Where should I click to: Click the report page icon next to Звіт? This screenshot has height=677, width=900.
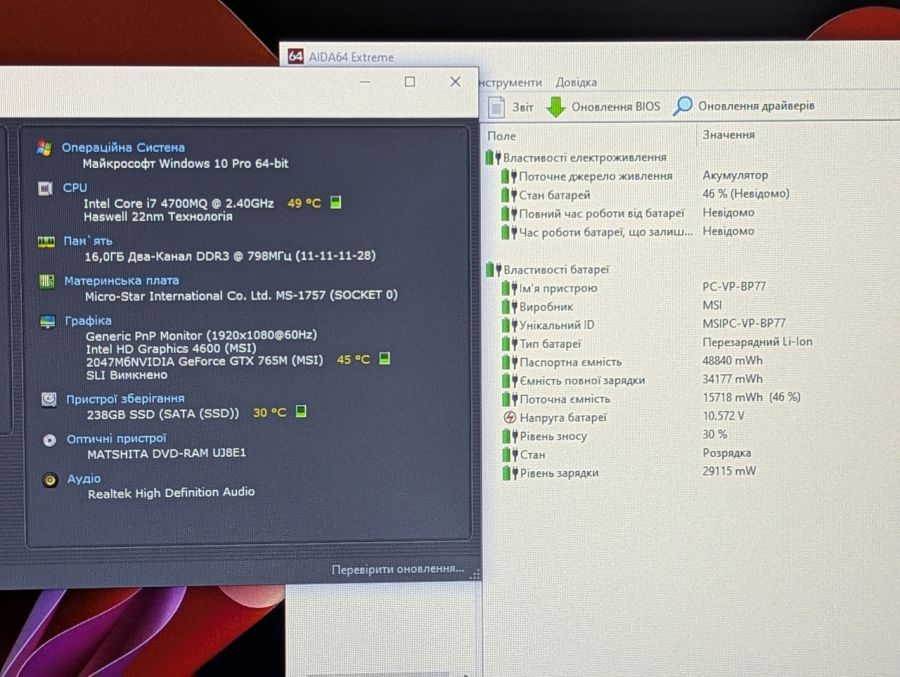pyautogui.click(x=496, y=107)
